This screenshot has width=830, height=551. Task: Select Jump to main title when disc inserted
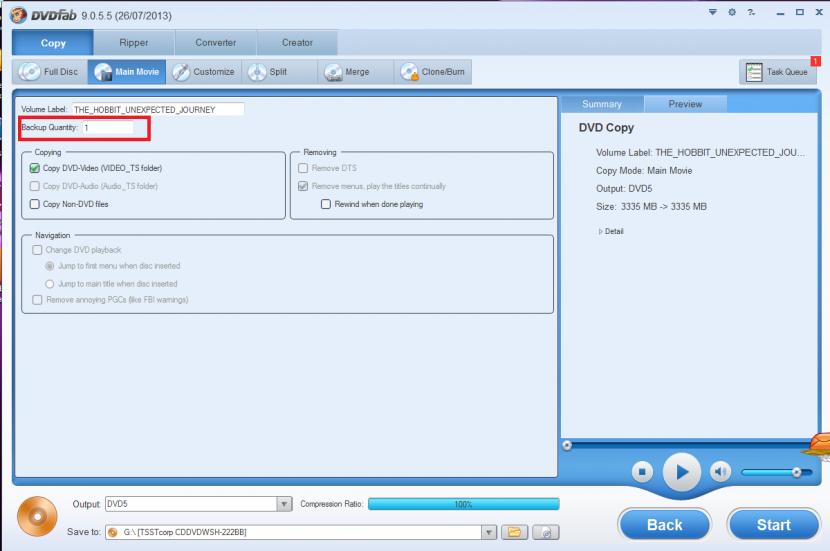tap(50, 284)
